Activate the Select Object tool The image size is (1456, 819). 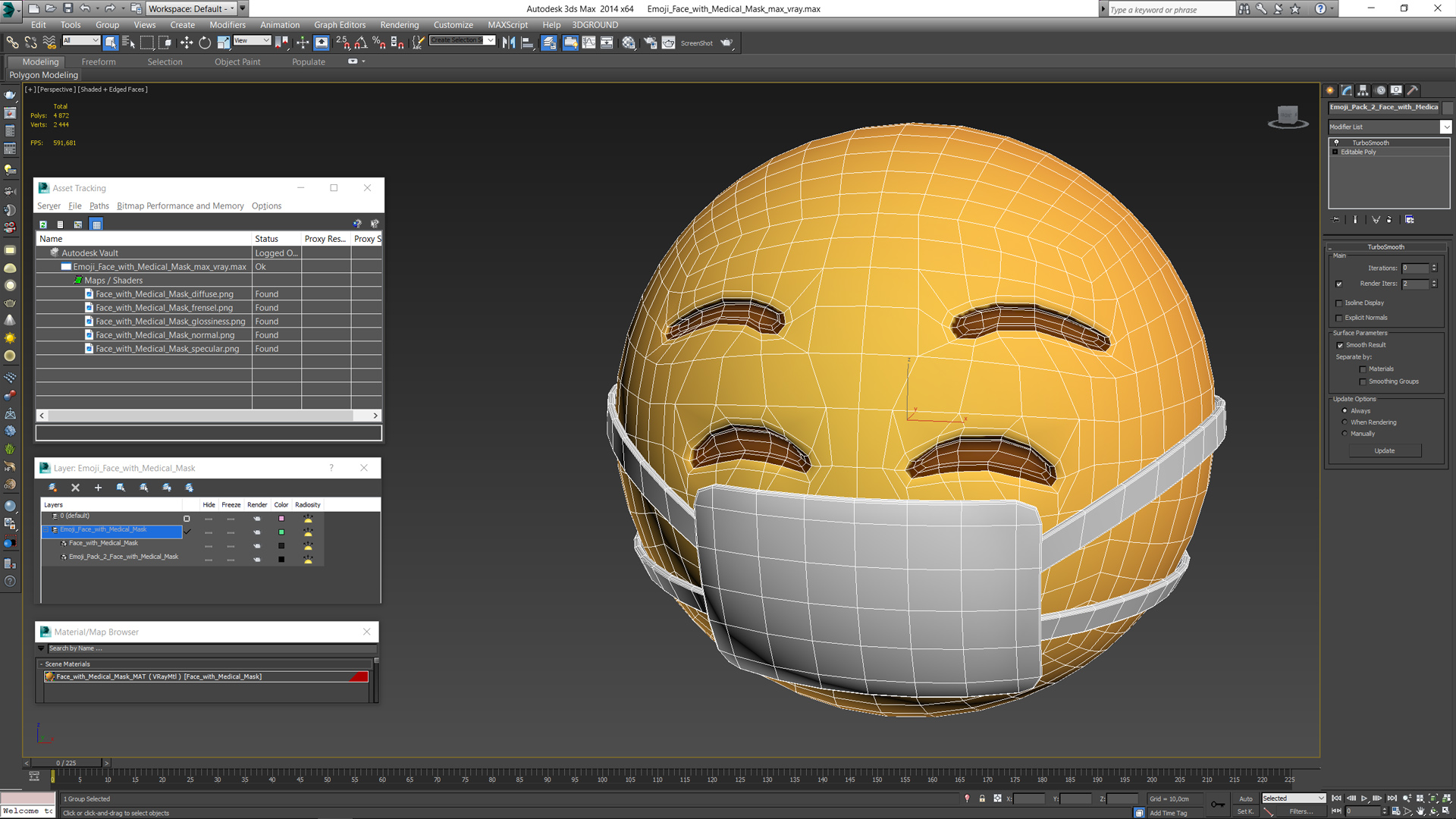[111, 43]
